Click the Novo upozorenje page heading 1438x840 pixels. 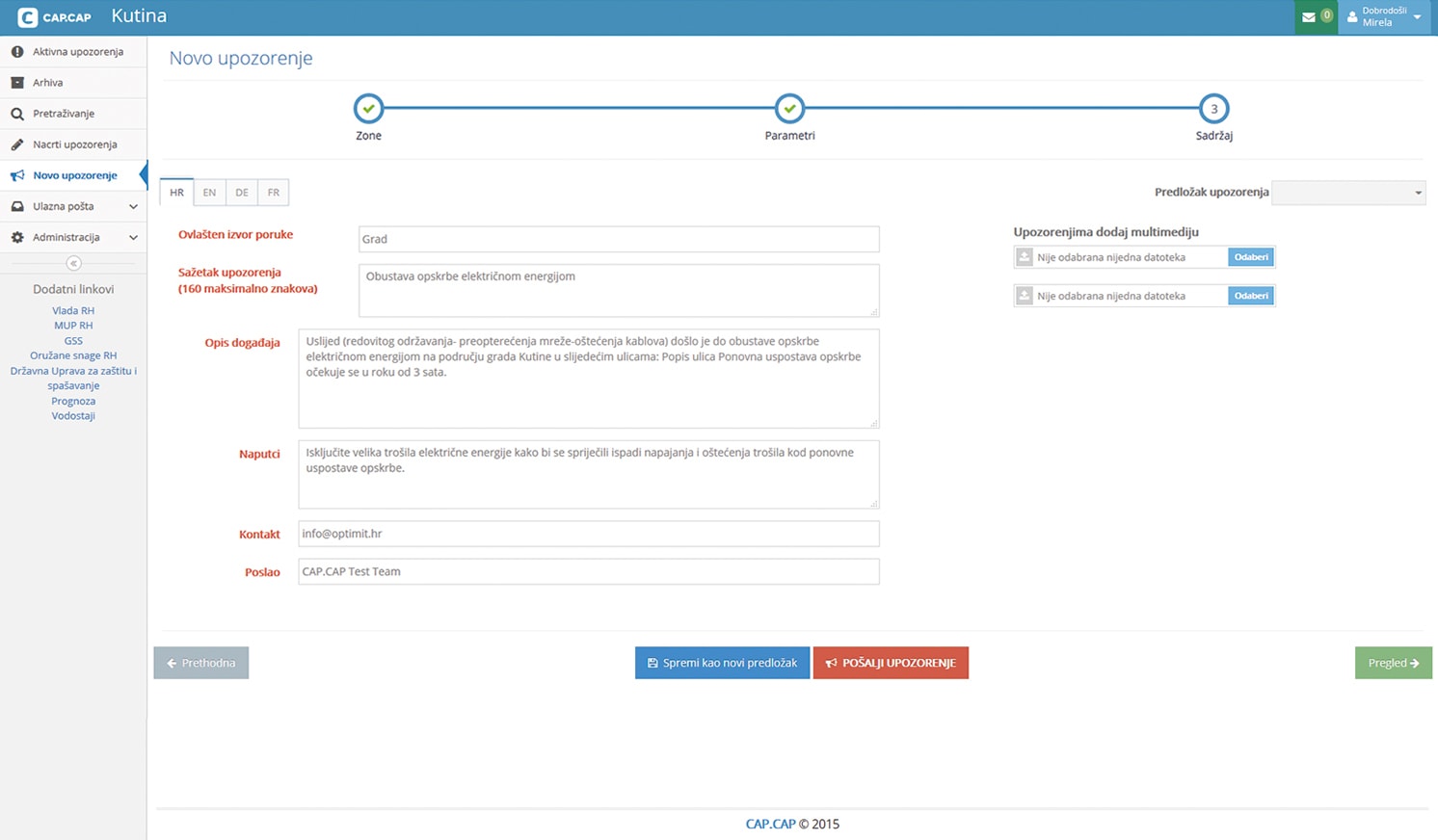[x=241, y=59]
